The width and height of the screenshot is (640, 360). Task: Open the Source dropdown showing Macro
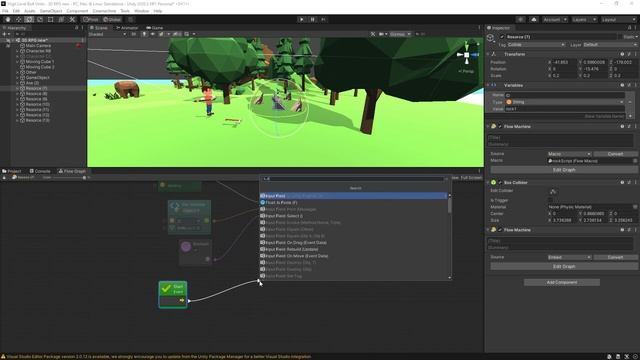pos(569,154)
